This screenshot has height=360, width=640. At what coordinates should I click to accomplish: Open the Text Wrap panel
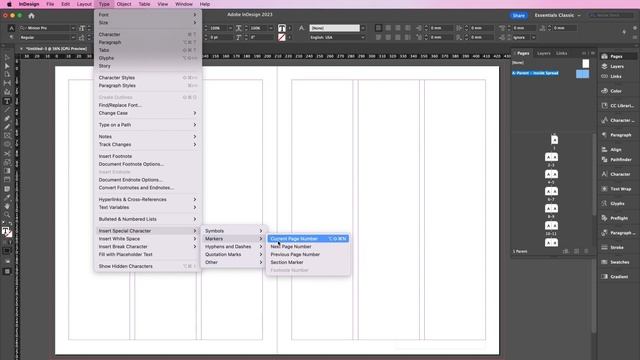(616, 189)
